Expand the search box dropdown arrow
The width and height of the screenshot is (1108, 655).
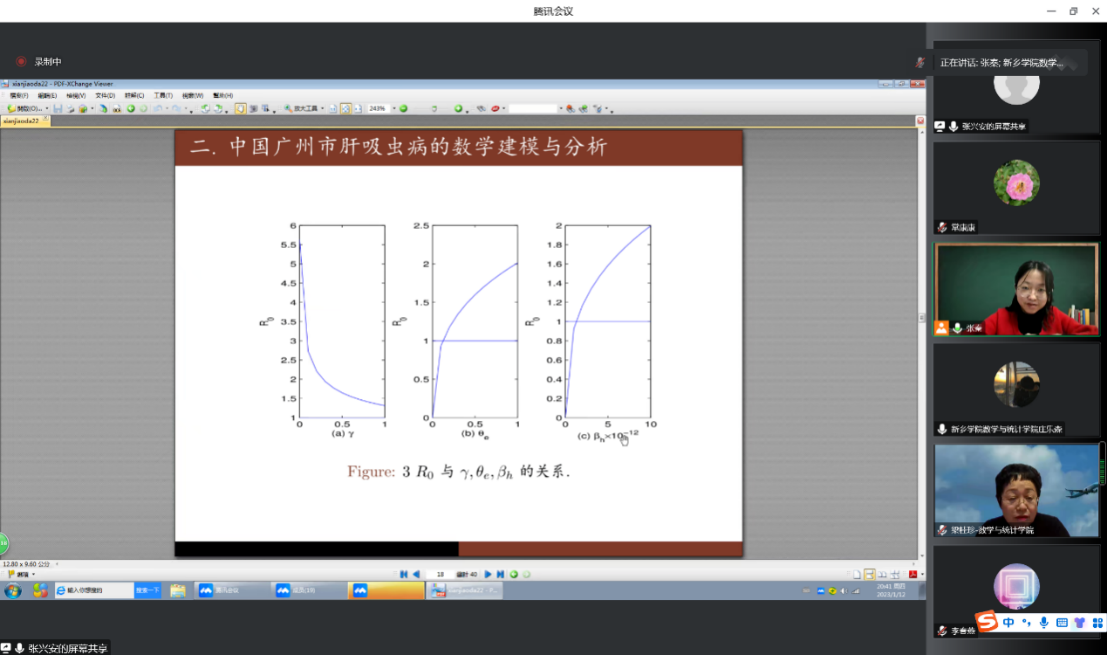561,109
